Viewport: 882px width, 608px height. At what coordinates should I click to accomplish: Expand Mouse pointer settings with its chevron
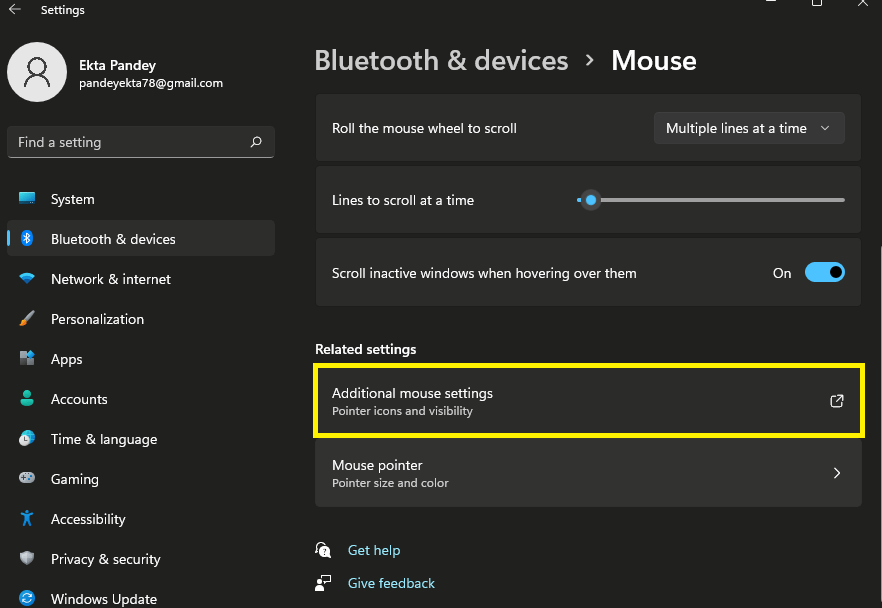point(837,473)
